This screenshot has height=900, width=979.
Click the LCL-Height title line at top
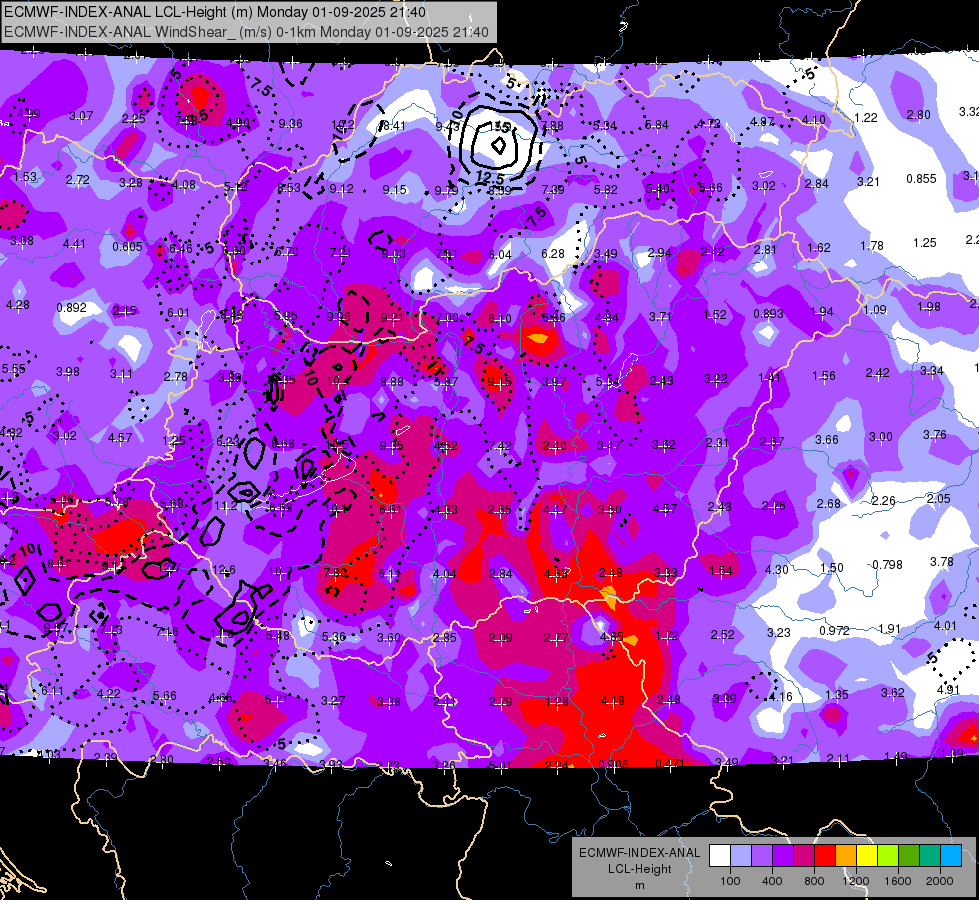click(215, 12)
